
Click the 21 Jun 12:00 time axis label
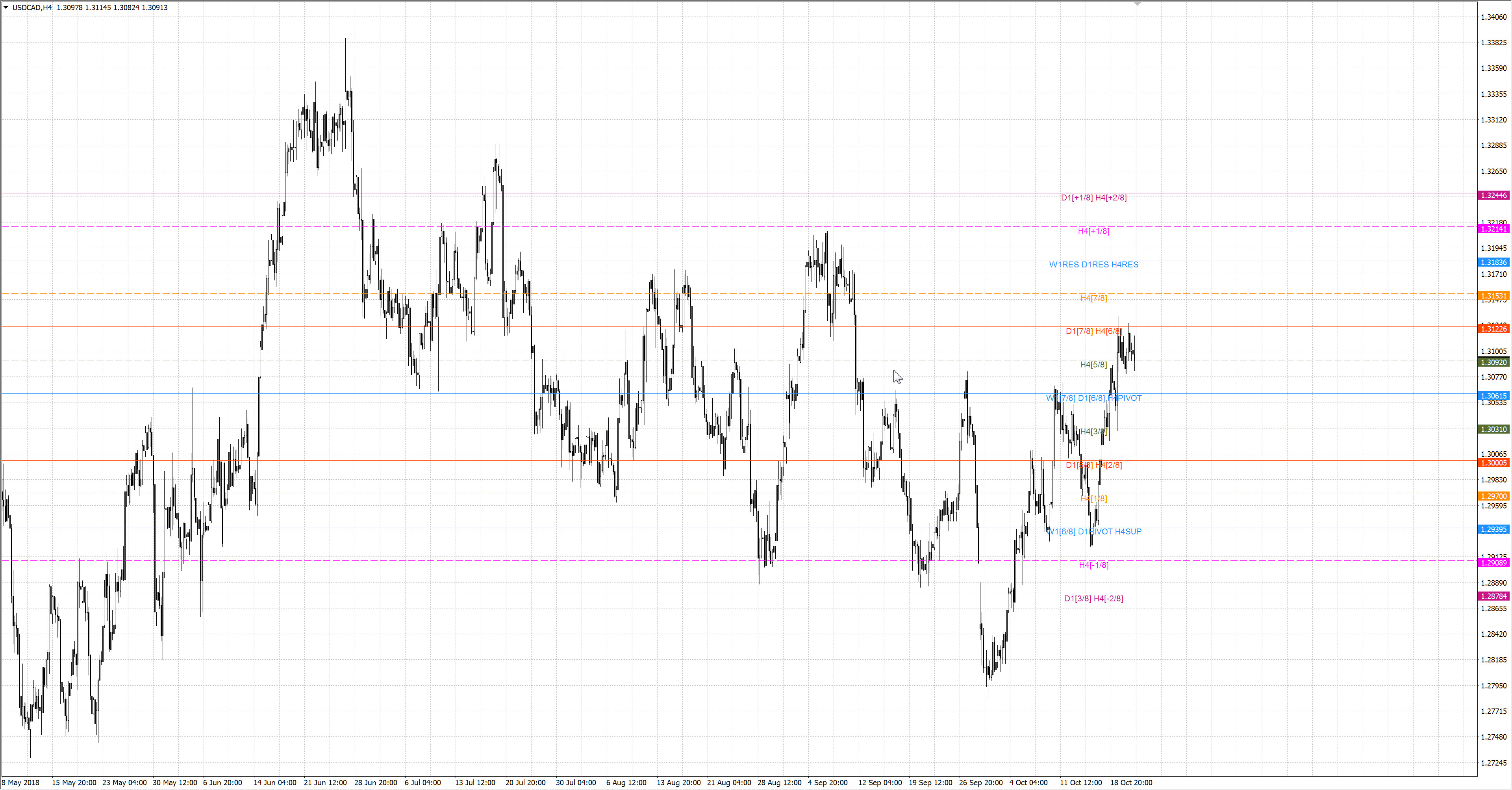(325, 783)
